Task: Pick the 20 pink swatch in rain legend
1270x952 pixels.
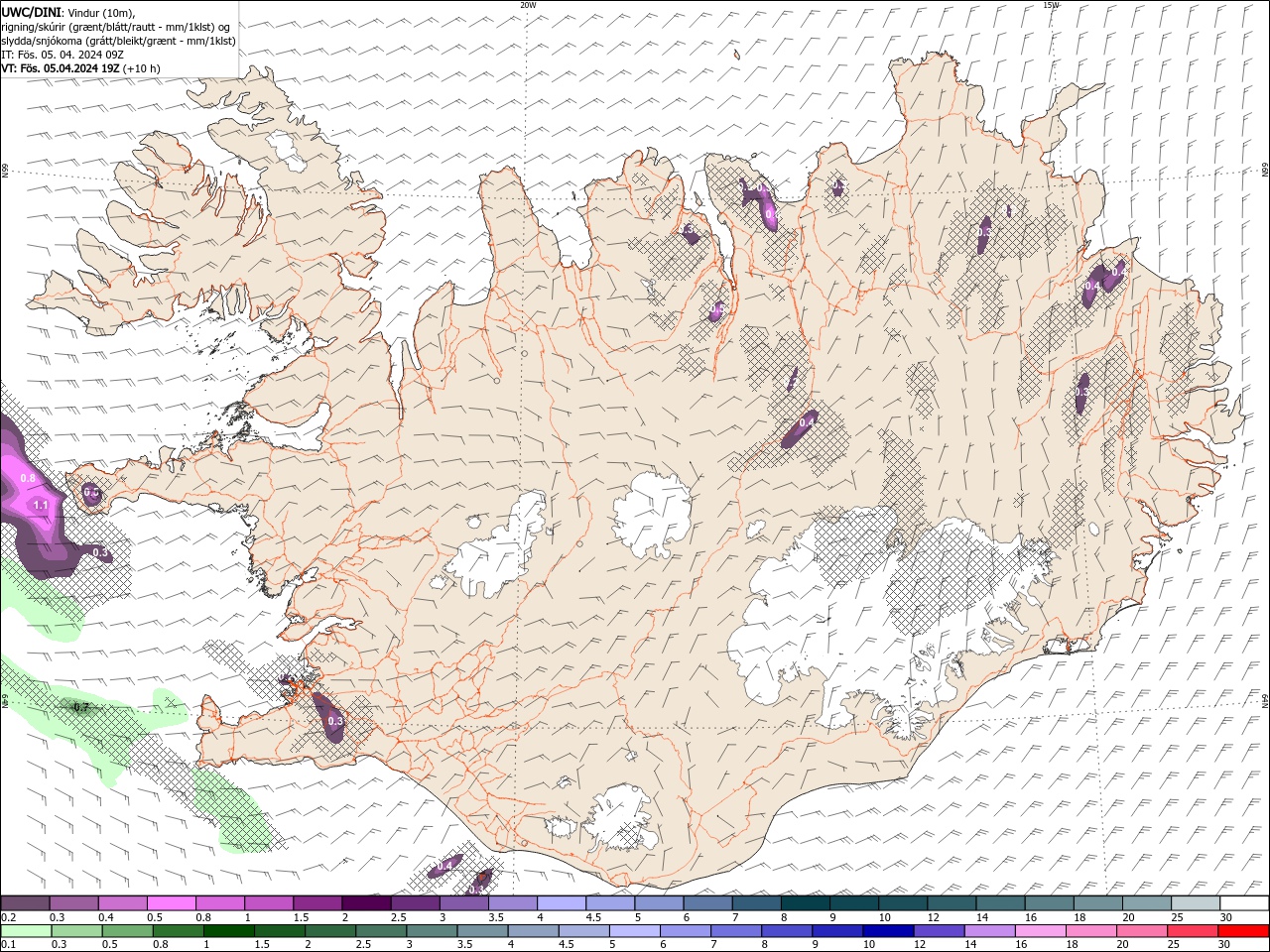Action: [x=1143, y=931]
